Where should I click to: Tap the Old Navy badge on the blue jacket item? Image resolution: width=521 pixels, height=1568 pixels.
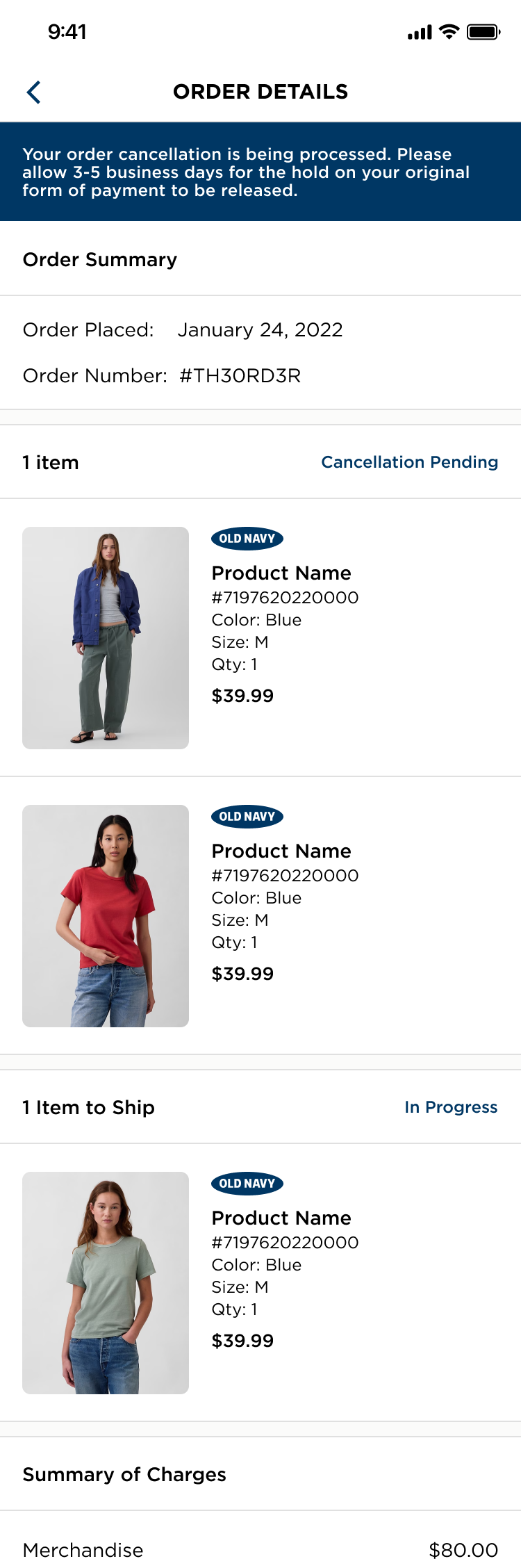coord(247,539)
